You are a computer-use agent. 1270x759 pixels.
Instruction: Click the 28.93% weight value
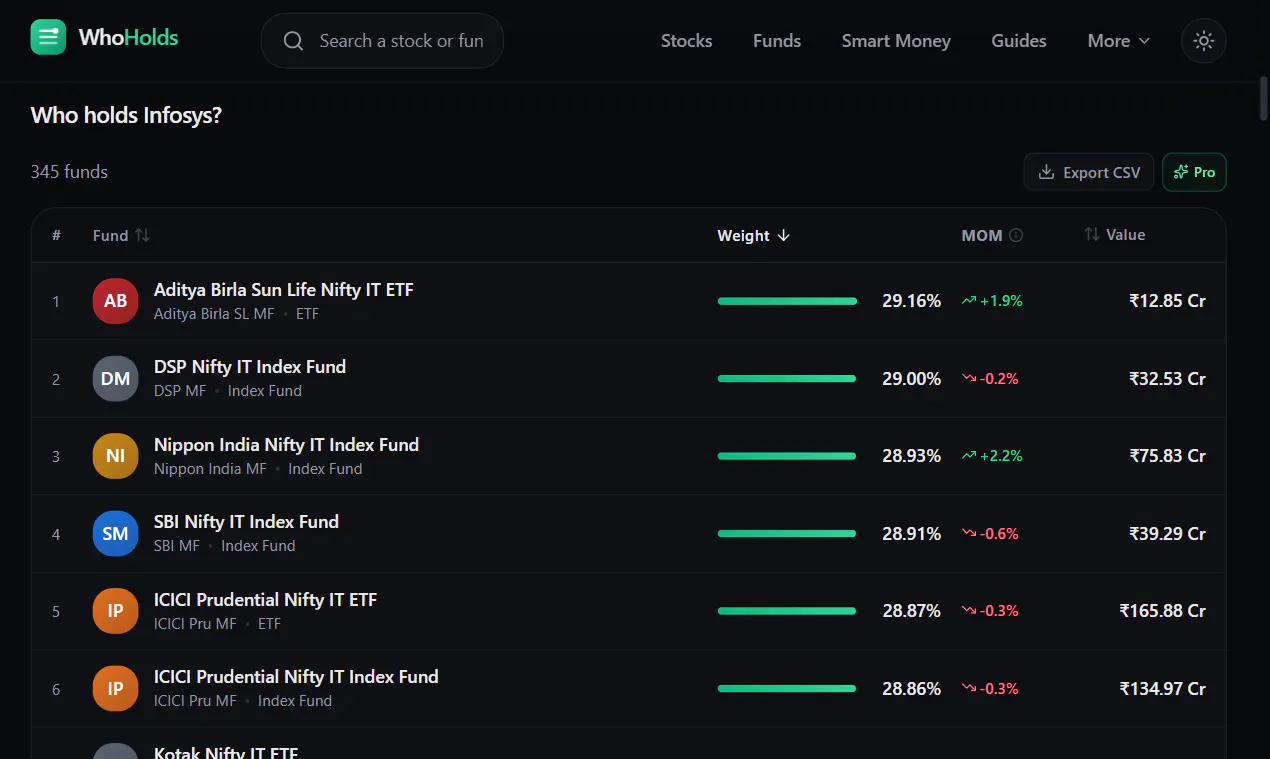[911, 456]
